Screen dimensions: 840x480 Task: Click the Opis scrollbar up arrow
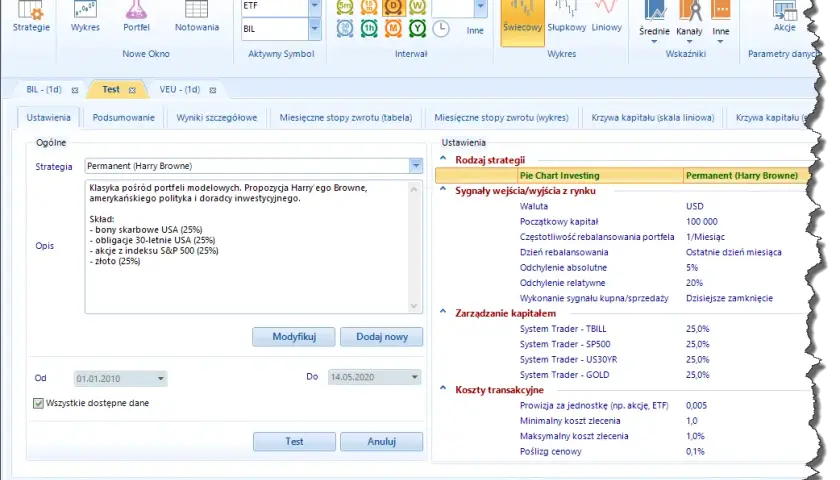point(414,189)
